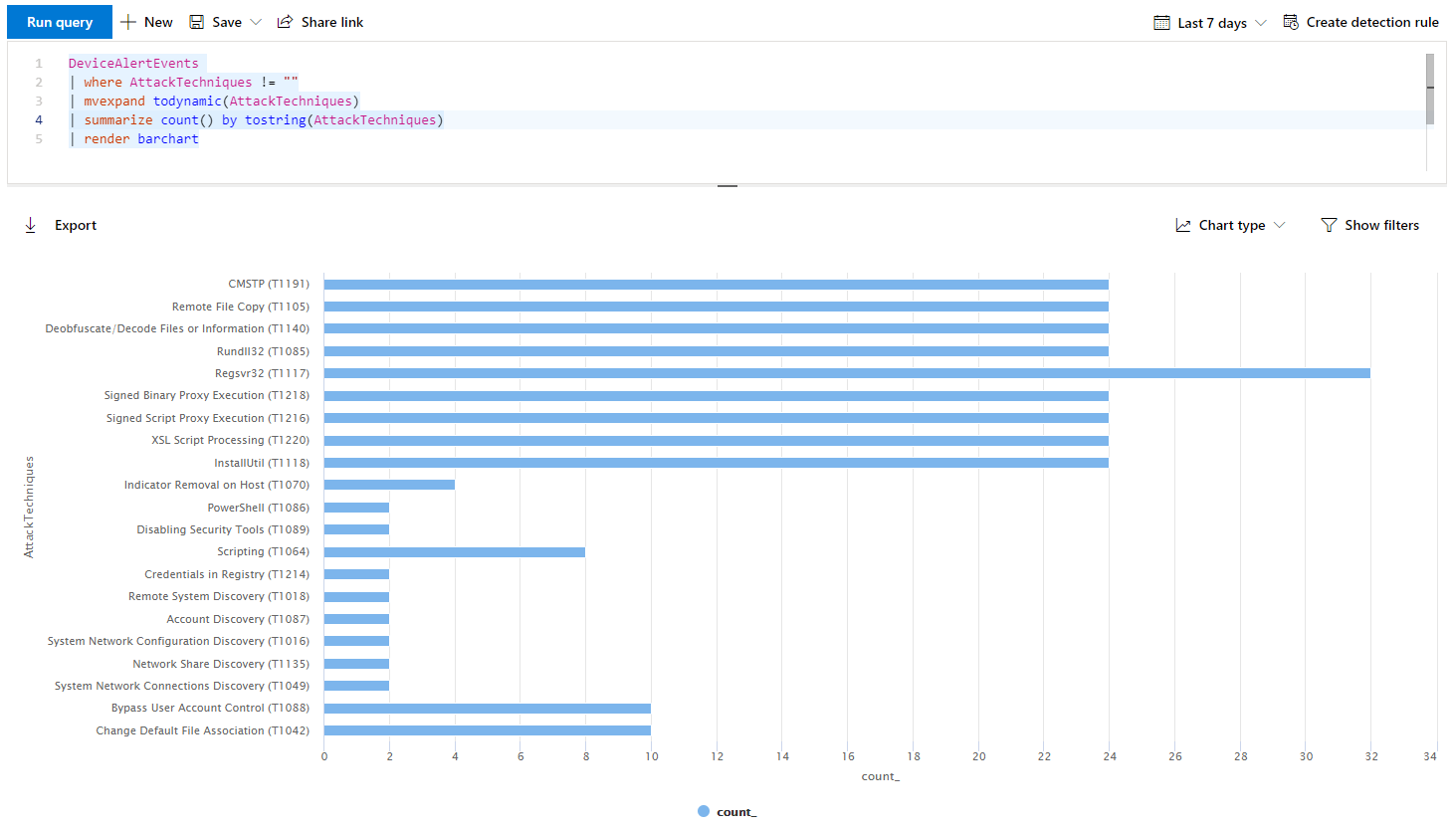The width and height of the screenshot is (1456, 828).
Task: Click the Run query button
Action: pos(60,22)
